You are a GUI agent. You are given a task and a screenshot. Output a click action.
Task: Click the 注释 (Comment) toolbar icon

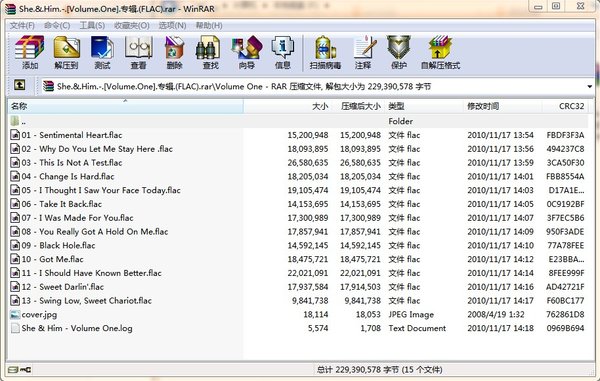(364, 47)
